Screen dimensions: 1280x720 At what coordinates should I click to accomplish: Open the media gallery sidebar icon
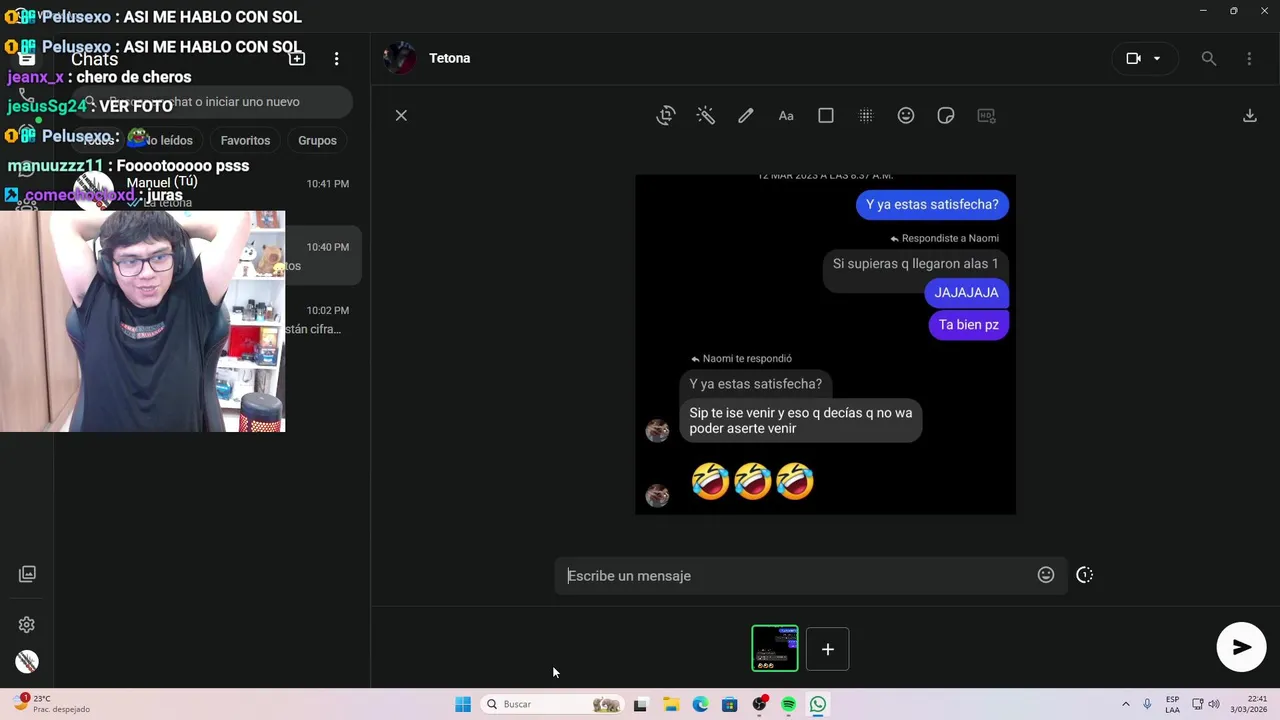(x=27, y=574)
